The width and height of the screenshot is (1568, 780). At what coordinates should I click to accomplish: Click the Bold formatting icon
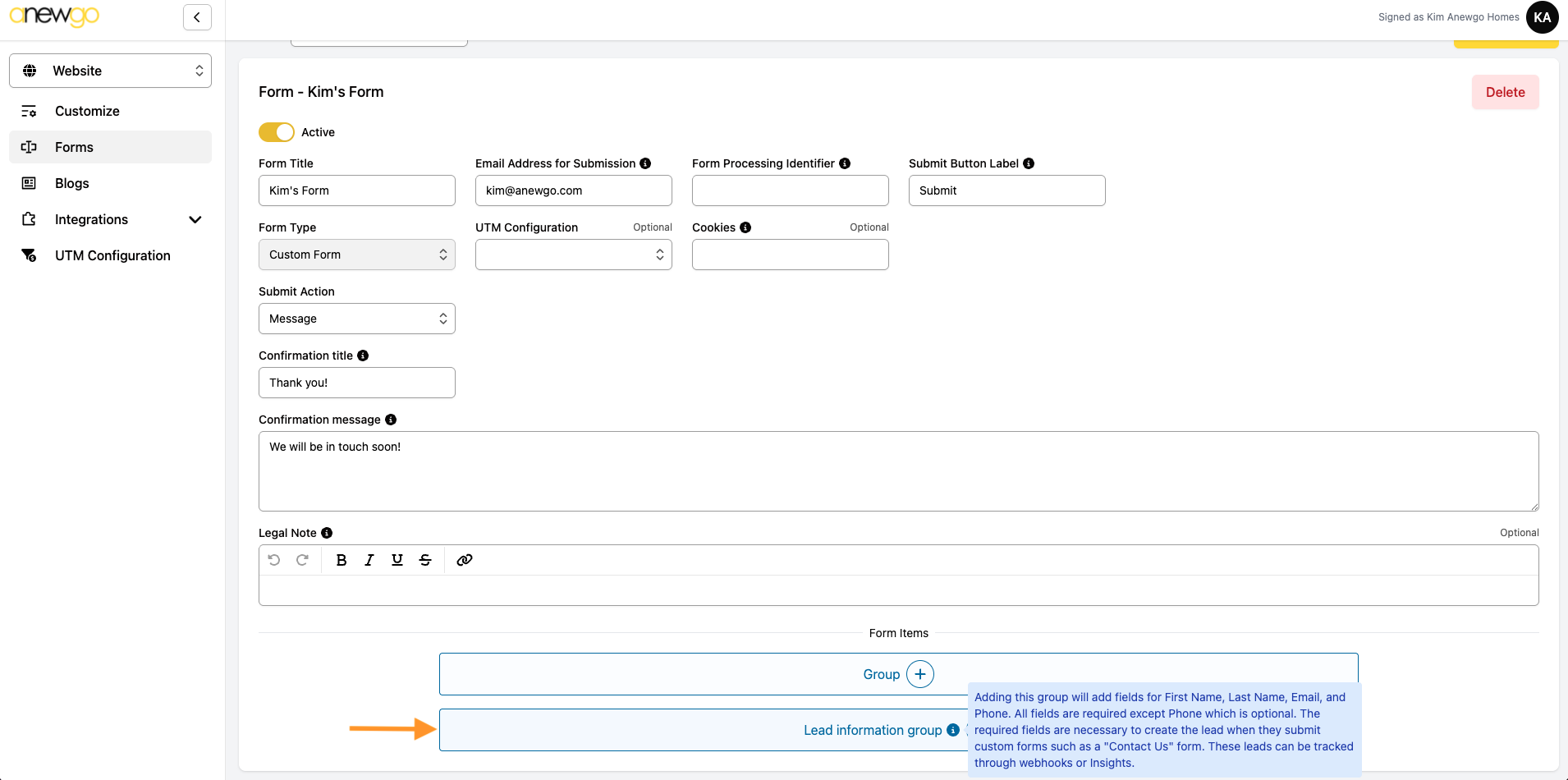(342, 560)
